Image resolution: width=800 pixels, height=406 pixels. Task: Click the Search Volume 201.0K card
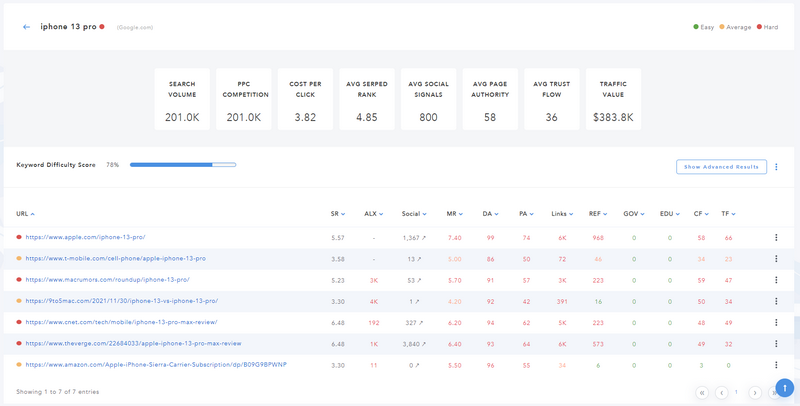(x=182, y=99)
